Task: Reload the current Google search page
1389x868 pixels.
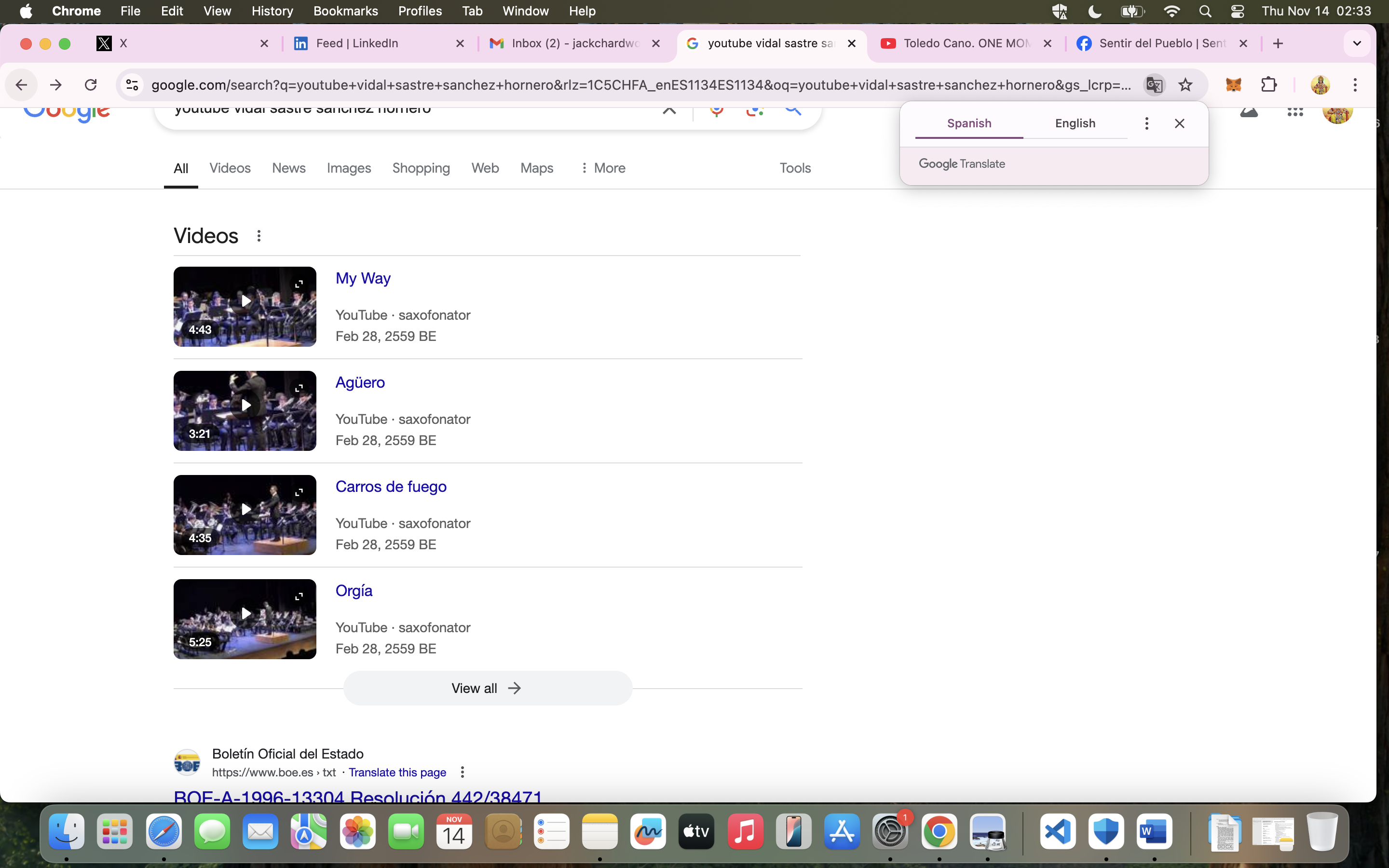Action: coord(91,85)
